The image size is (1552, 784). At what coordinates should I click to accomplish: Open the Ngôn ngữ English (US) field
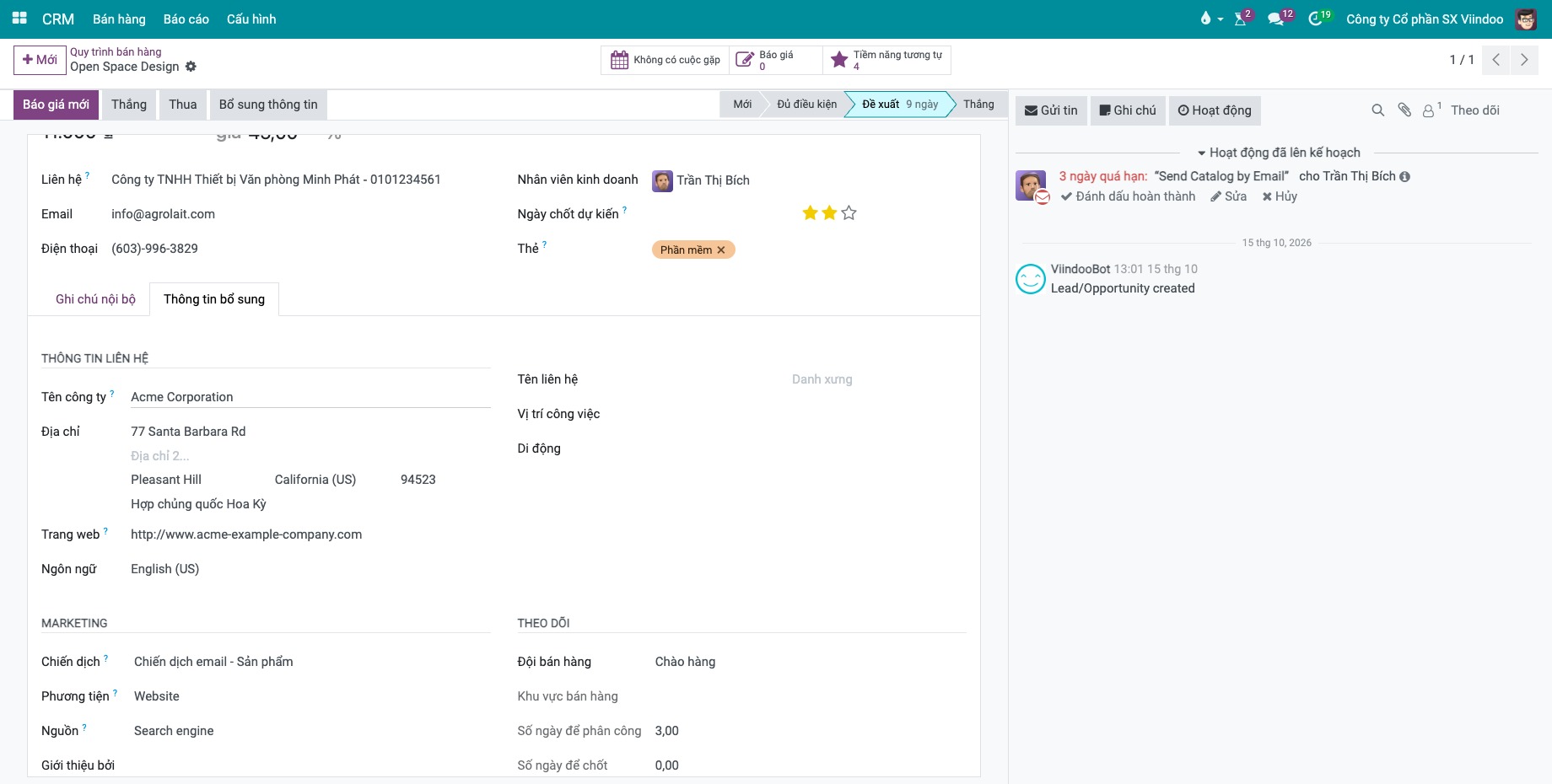pos(310,569)
